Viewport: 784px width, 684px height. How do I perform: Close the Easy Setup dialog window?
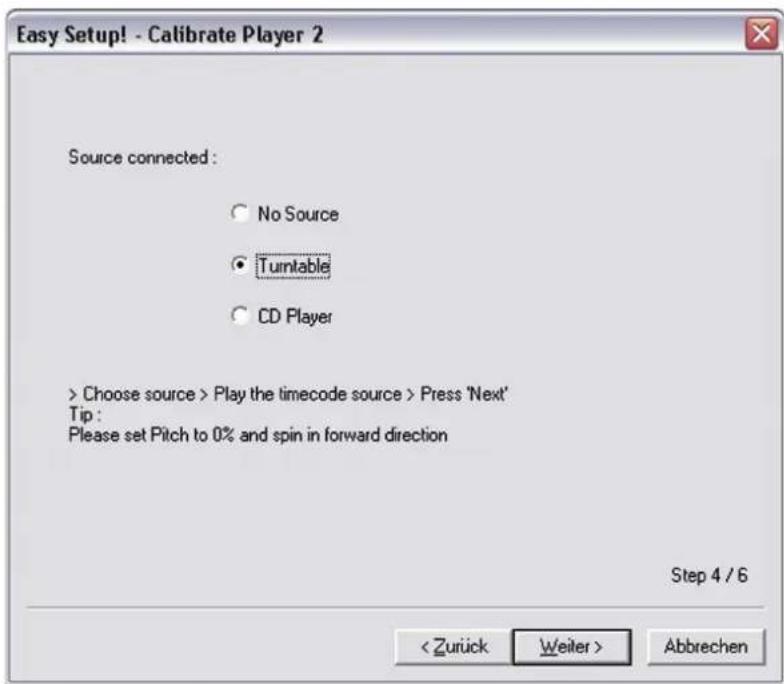tap(762, 34)
